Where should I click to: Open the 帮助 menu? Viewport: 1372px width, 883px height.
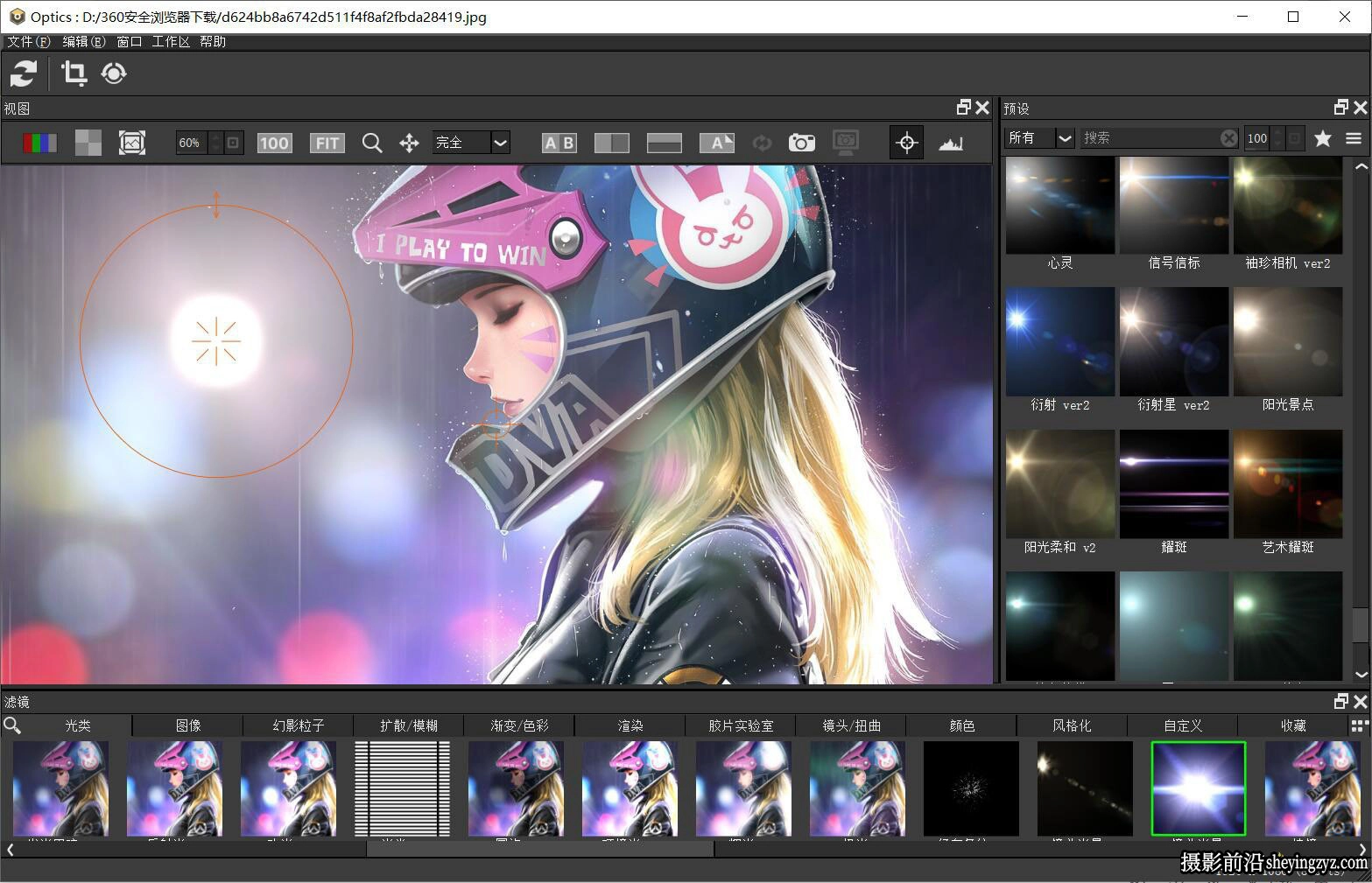(213, 41)
